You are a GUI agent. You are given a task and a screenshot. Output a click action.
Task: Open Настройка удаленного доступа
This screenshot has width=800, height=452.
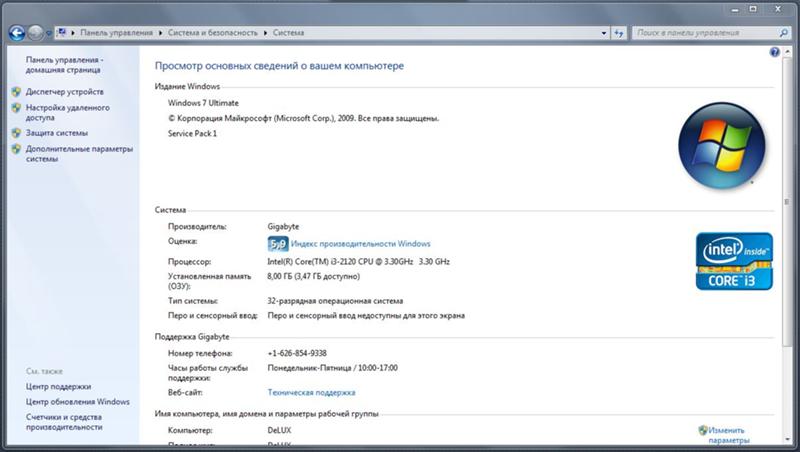(67, 113)
